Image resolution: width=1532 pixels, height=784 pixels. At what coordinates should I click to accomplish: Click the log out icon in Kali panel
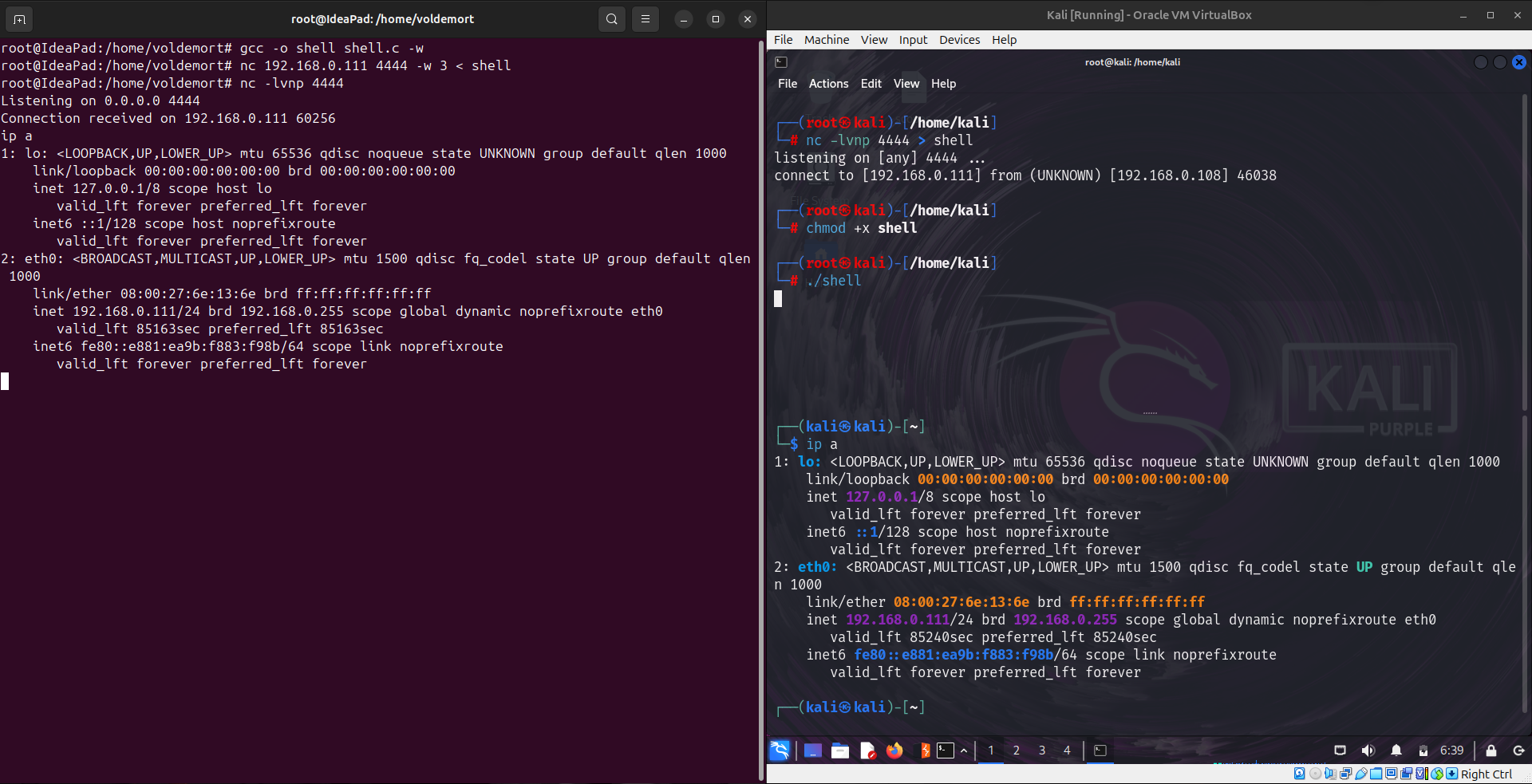coord(1518,751)
